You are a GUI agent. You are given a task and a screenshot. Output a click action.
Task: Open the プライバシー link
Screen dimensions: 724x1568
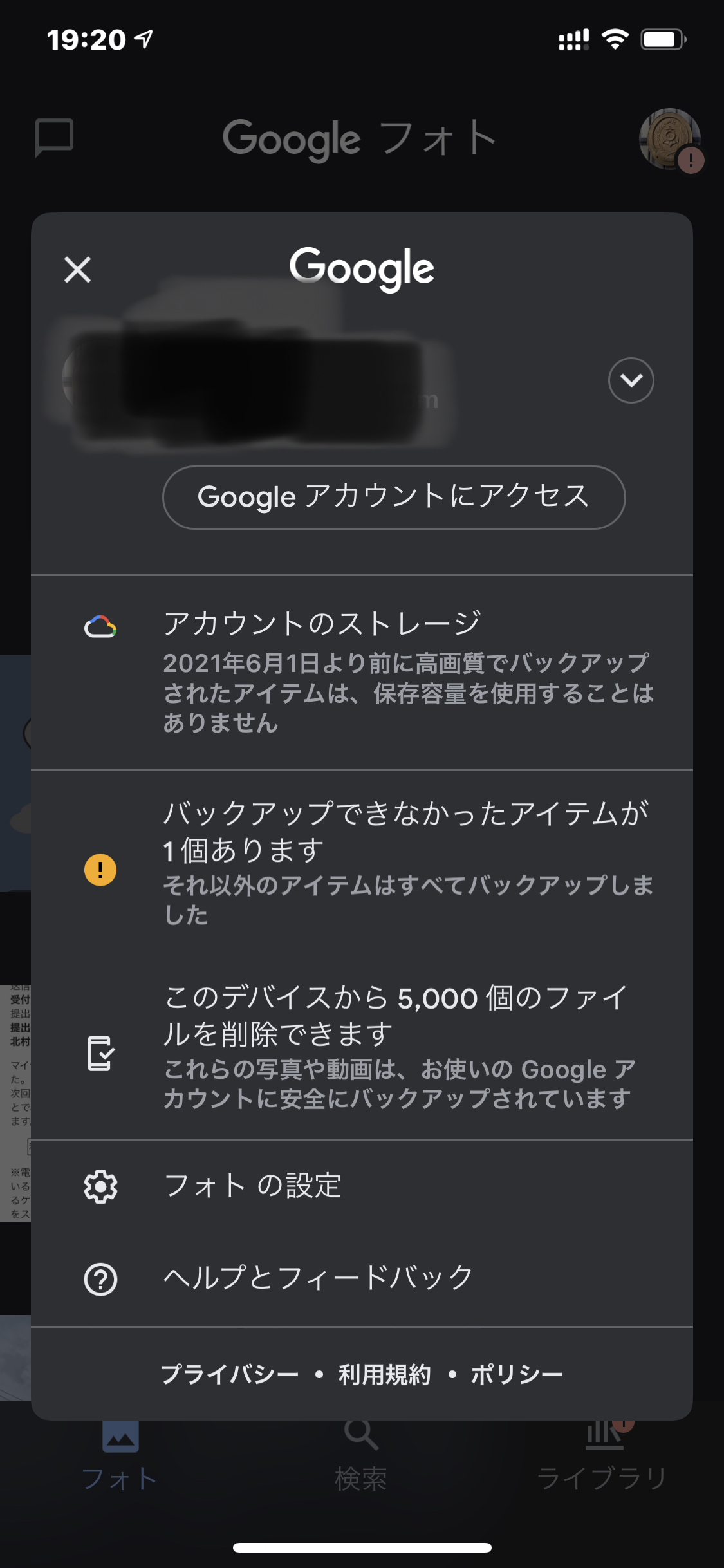click(x=229, y=1374)
